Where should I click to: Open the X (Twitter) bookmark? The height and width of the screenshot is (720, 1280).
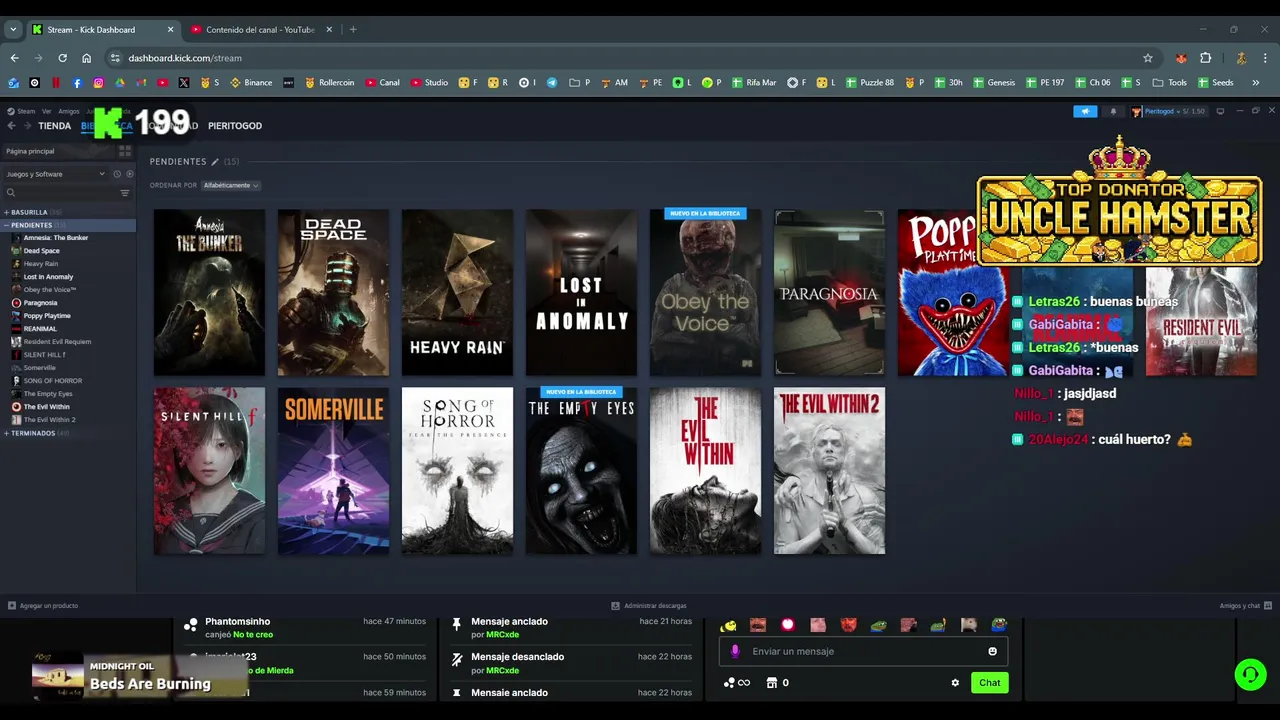(184, 83)
